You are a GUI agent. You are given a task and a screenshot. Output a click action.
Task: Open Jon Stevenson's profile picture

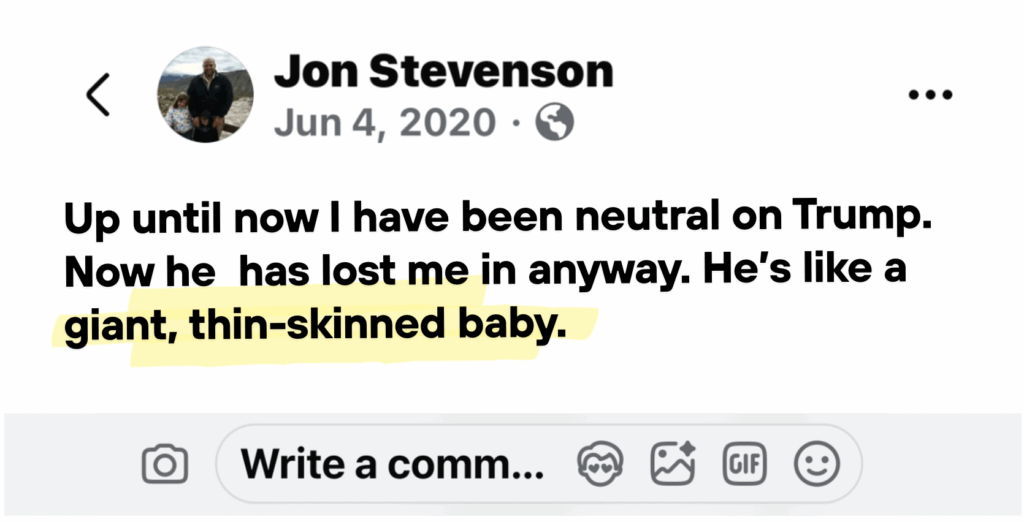pyautogui.click(x=205, y=94)
